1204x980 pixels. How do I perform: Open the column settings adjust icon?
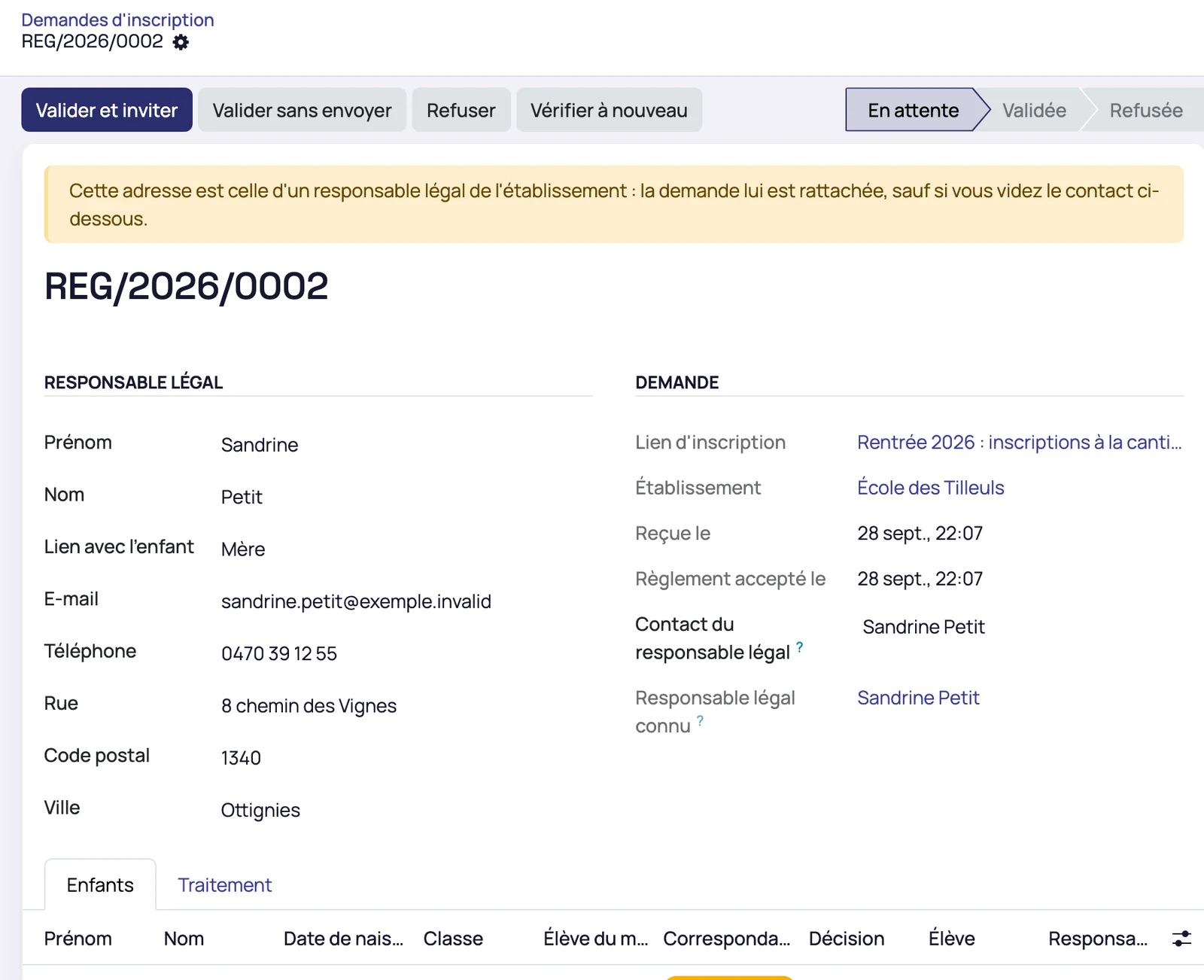1181,939
